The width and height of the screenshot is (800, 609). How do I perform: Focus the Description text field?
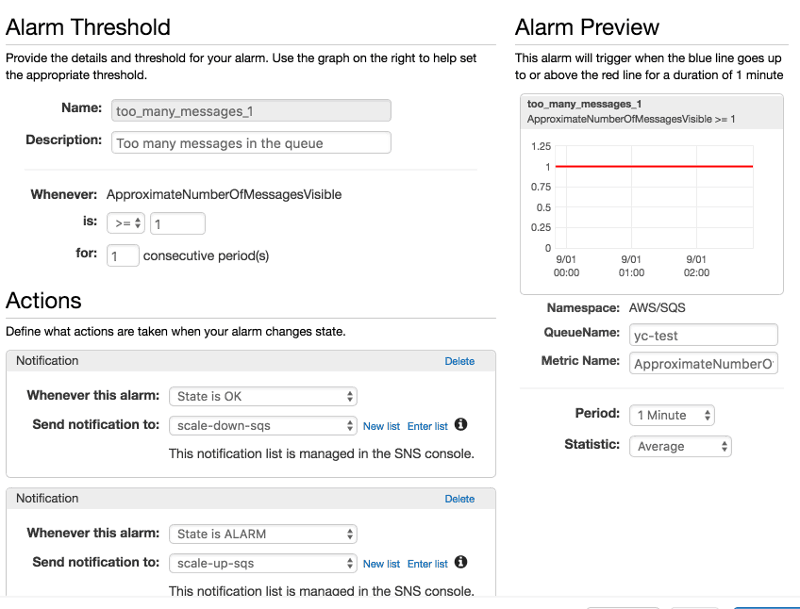250,142
